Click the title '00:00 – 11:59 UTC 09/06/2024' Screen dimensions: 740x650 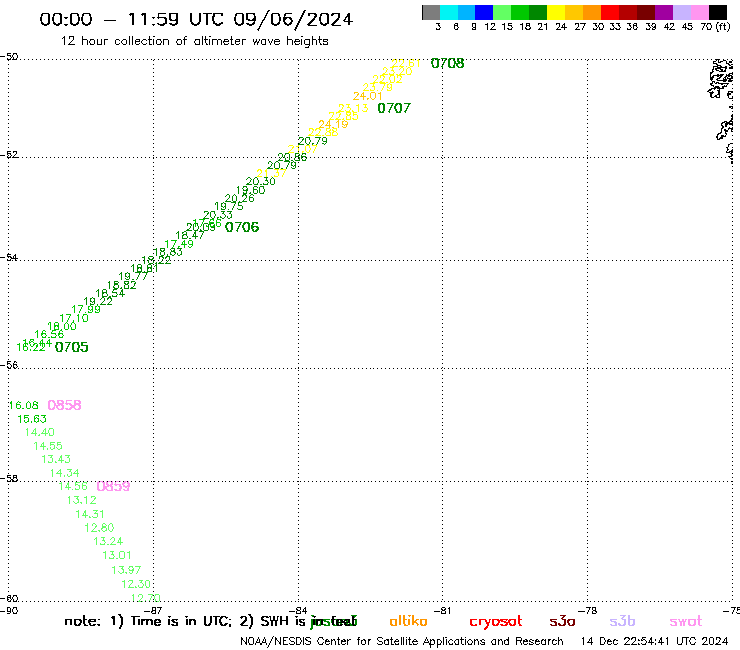point(196,19)
